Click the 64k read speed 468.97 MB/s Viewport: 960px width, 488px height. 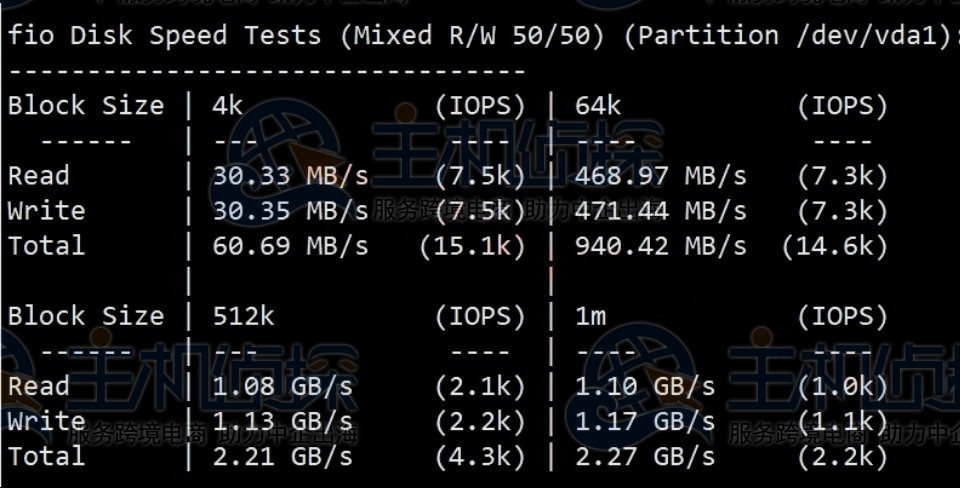660,177
